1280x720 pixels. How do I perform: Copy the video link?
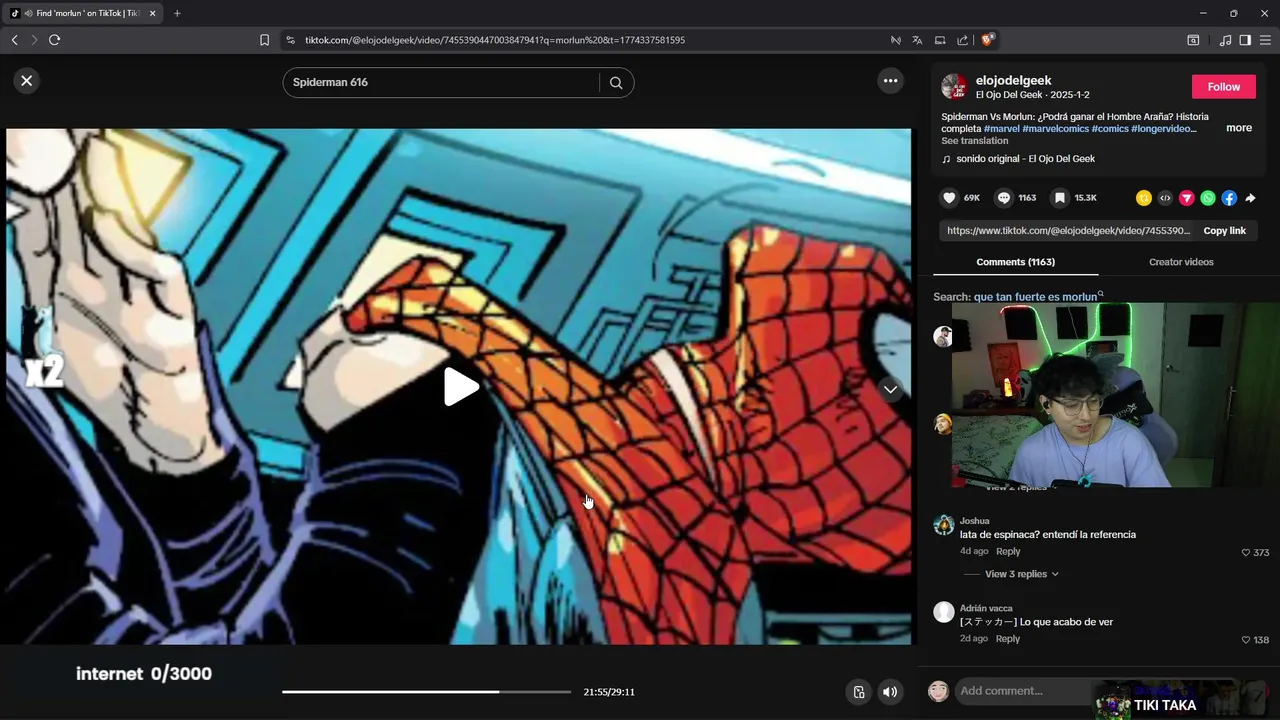click(x=1224, y=231)
